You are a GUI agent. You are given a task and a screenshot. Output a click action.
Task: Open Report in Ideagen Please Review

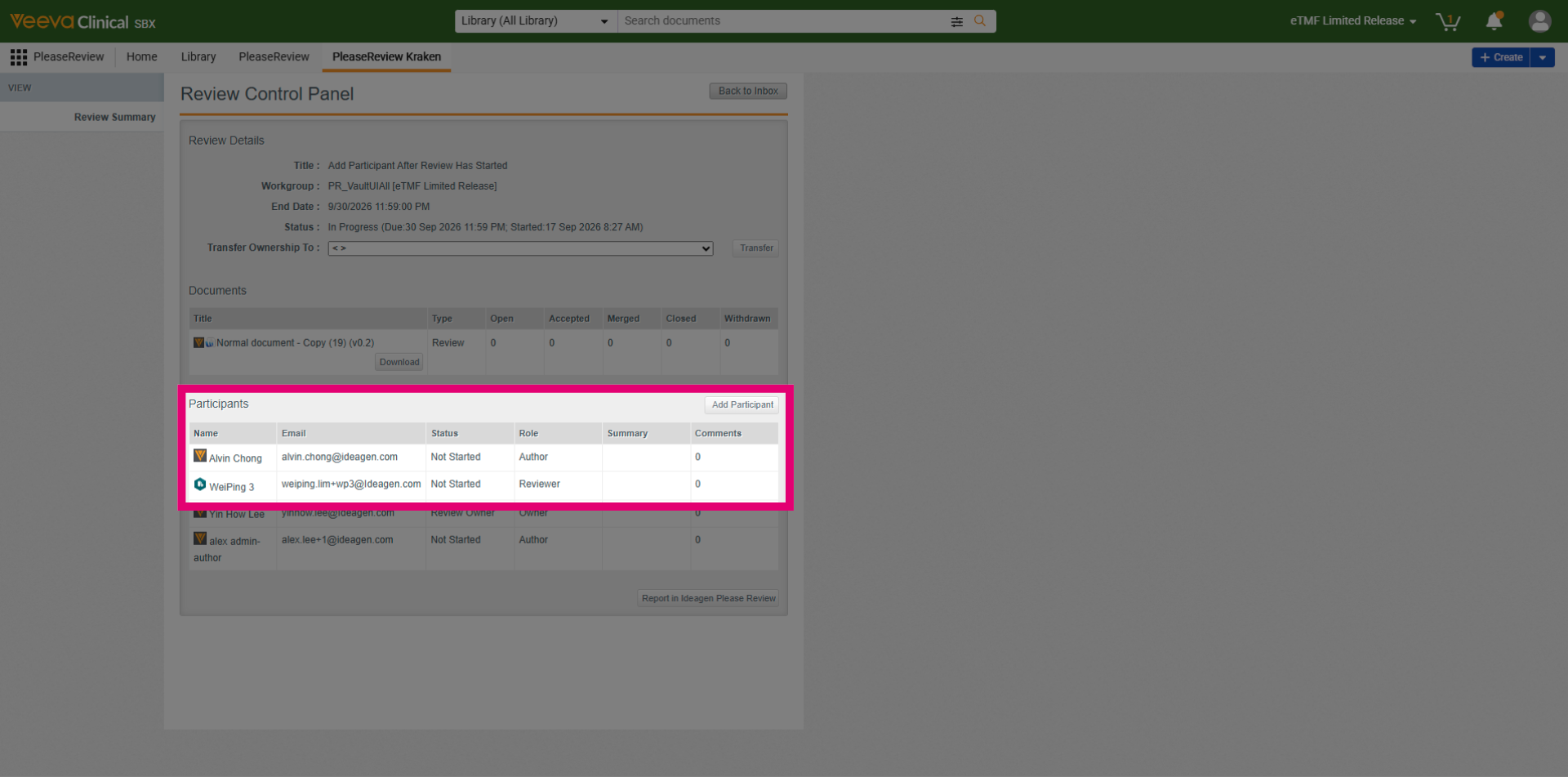tap(708, 599)
